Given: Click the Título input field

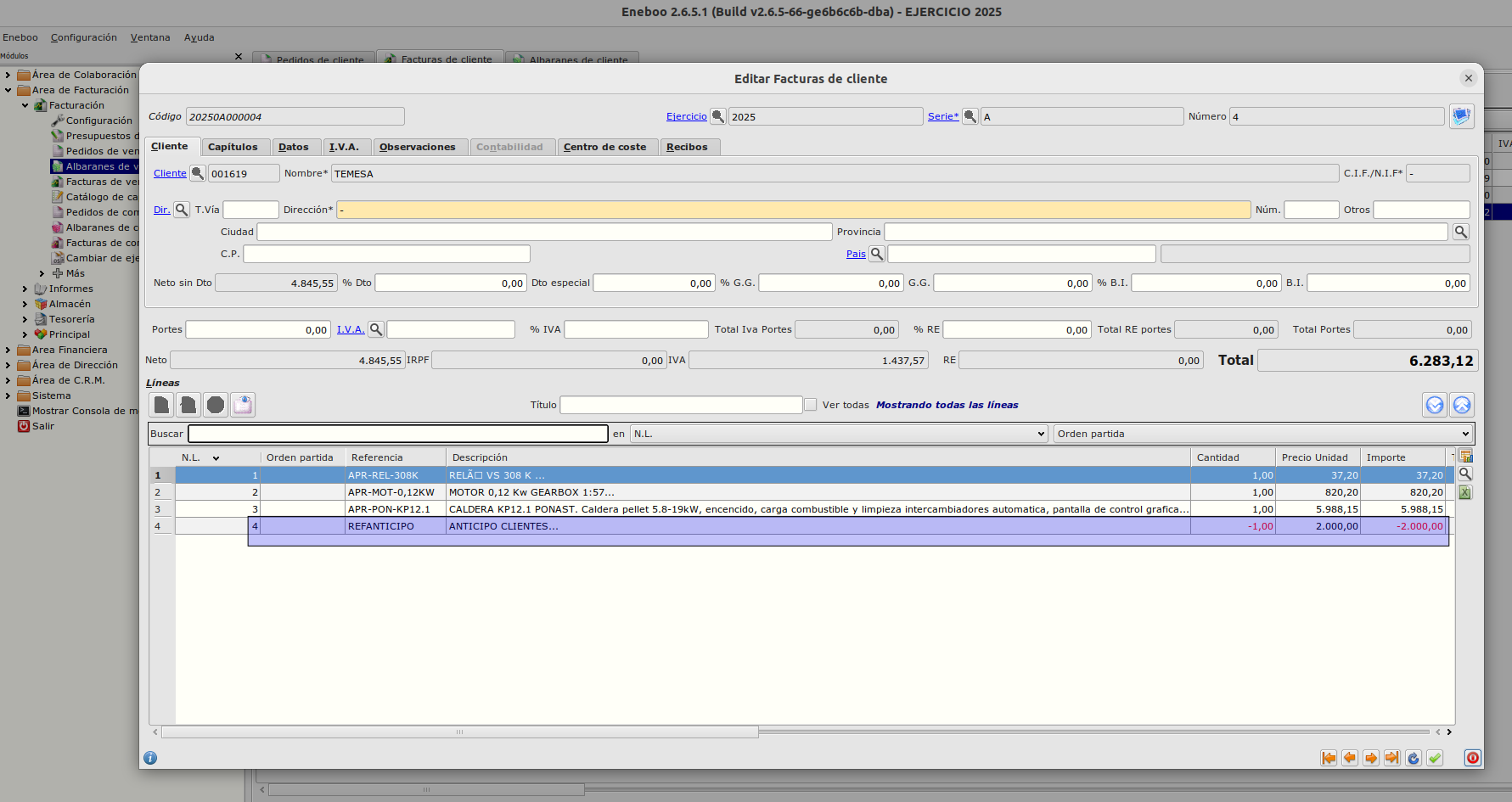Looking at the screenshot, I should click(681, 405).
